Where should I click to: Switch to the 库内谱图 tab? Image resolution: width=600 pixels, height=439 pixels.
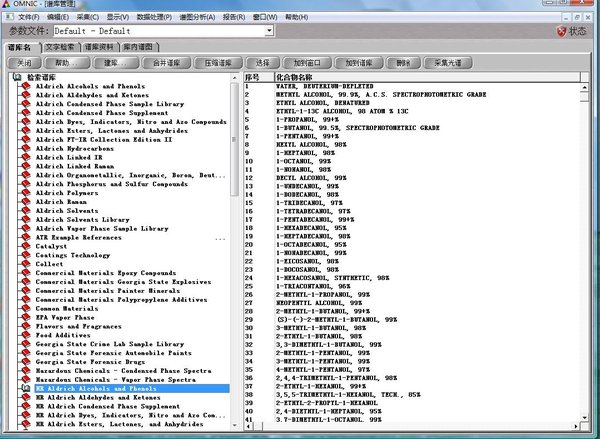[x=139, y=47]
